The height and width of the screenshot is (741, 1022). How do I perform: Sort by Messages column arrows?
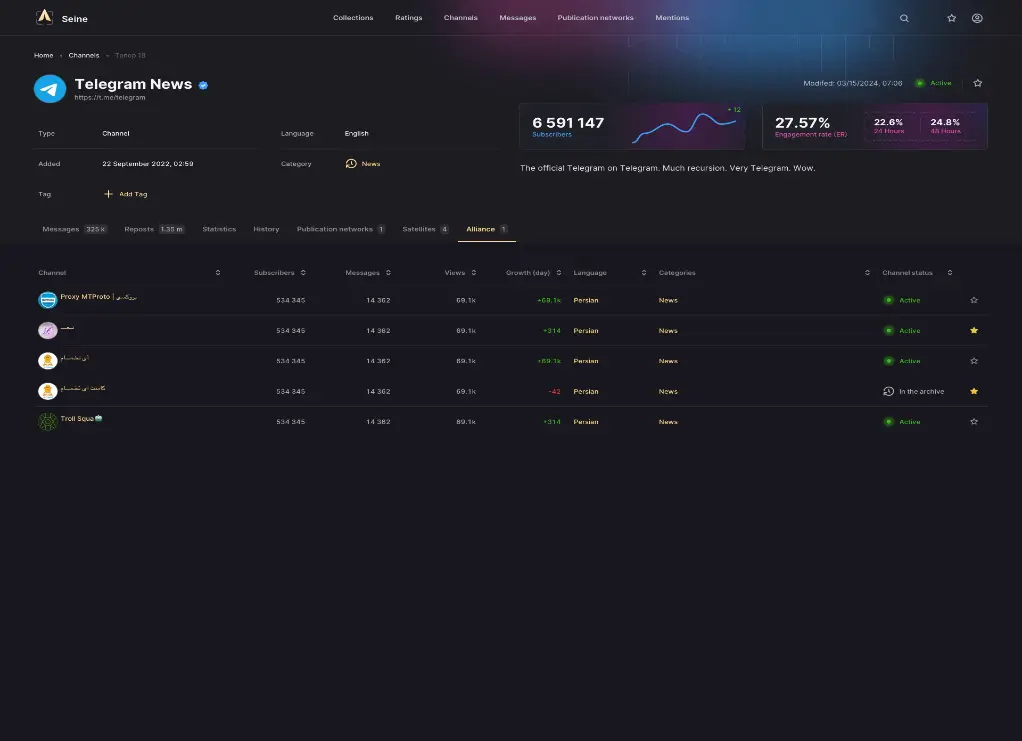388,272
